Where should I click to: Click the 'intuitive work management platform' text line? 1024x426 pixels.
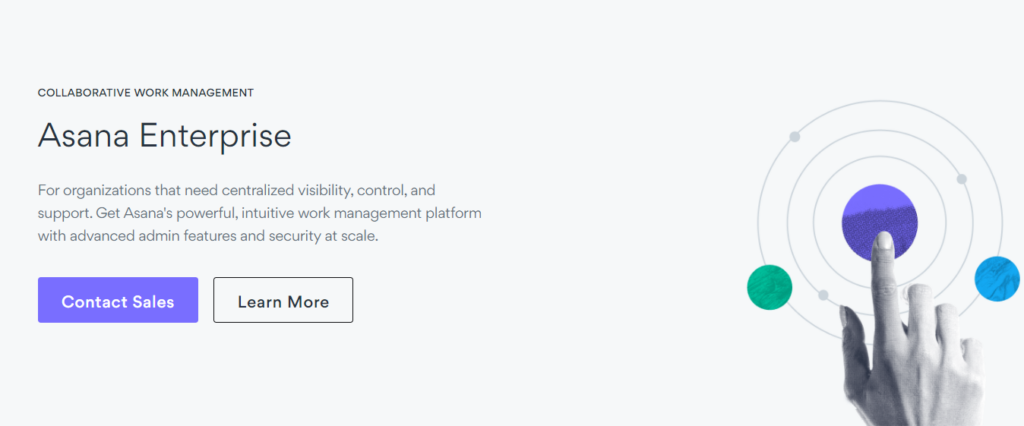(260, 214)
